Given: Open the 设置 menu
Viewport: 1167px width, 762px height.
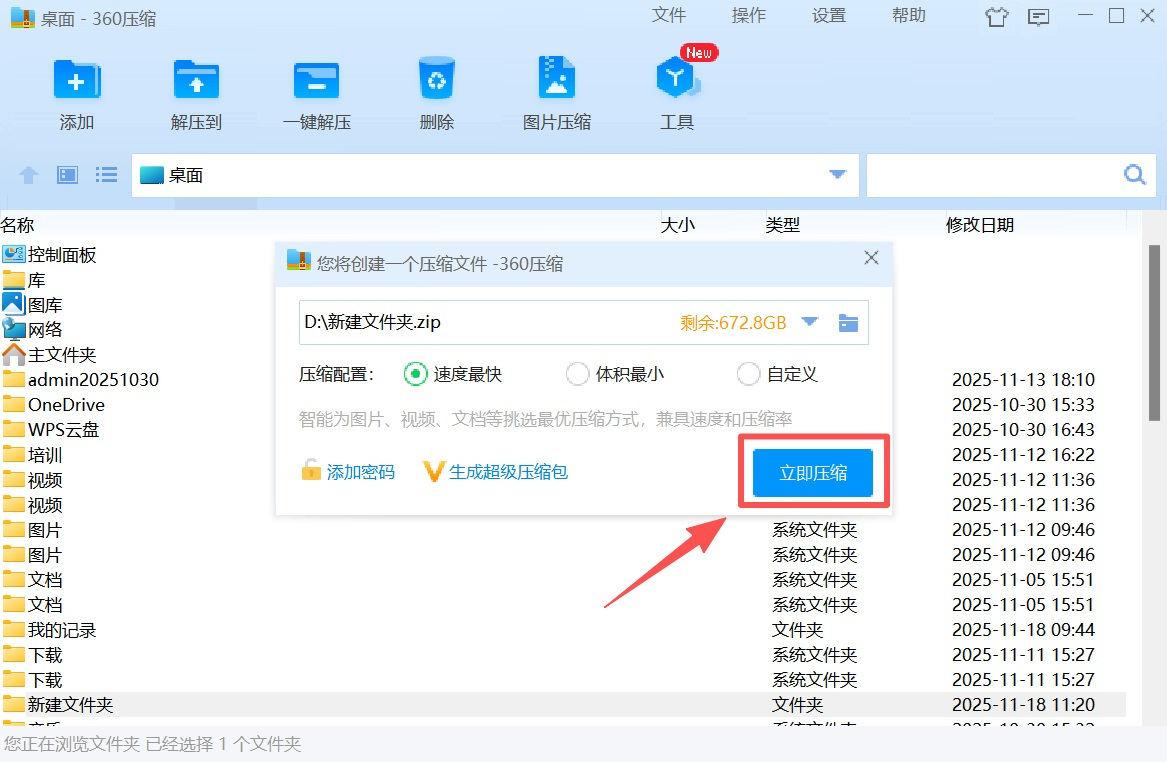Looking at the screenshot, I should 828,15.
